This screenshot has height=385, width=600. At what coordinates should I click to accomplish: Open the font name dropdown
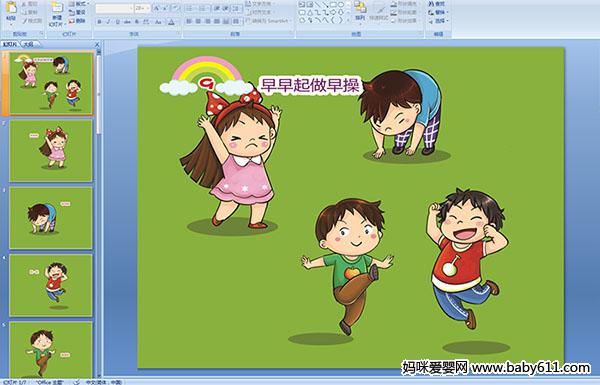point(114,8)
